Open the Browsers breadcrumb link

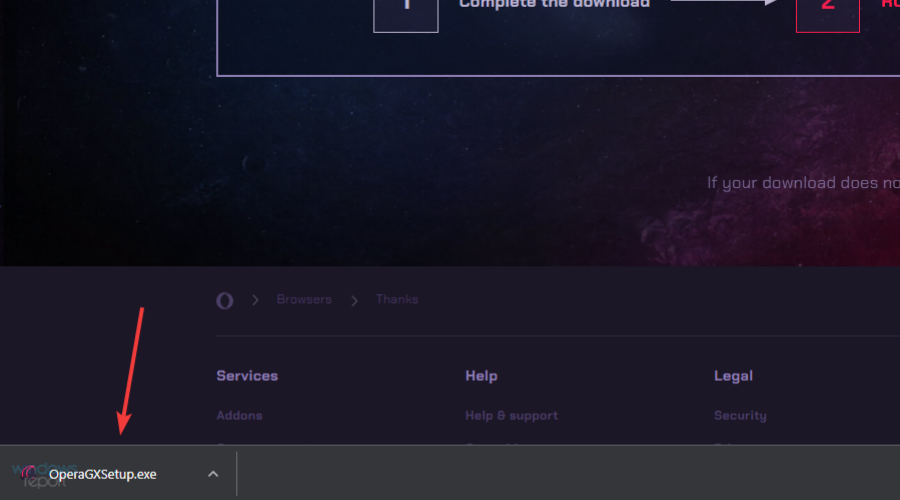click(304, 299)
